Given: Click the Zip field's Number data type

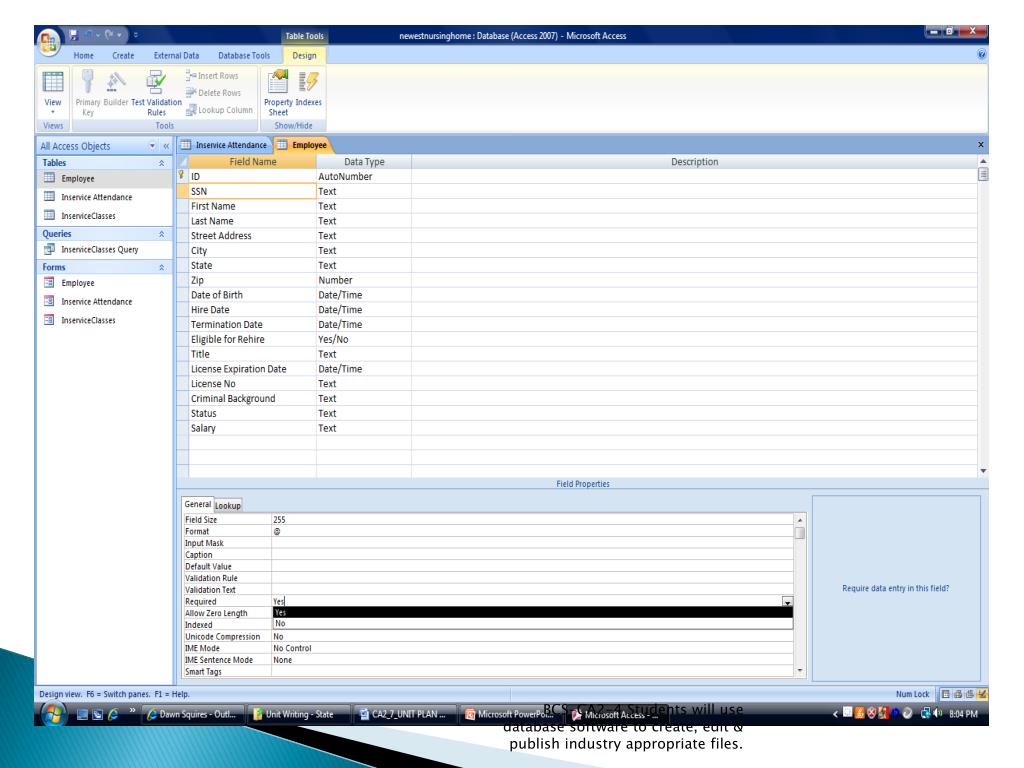Looking at the screenshot, I should point(363,280).
